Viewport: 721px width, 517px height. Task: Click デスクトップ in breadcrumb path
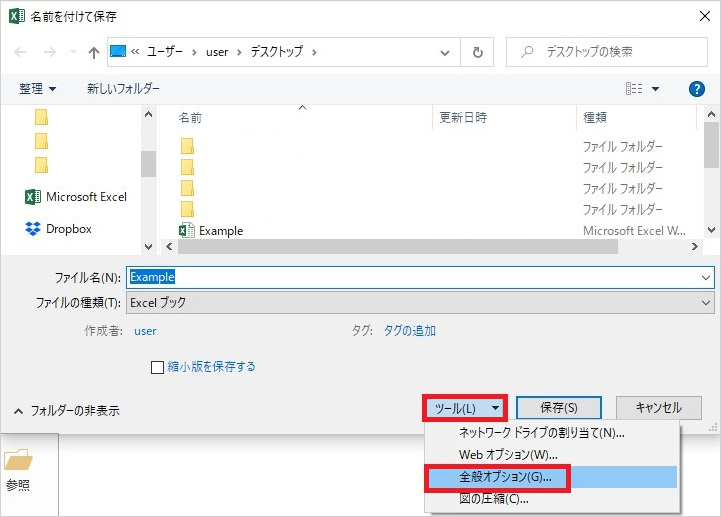pyautogui.click(x=276, y=52)
